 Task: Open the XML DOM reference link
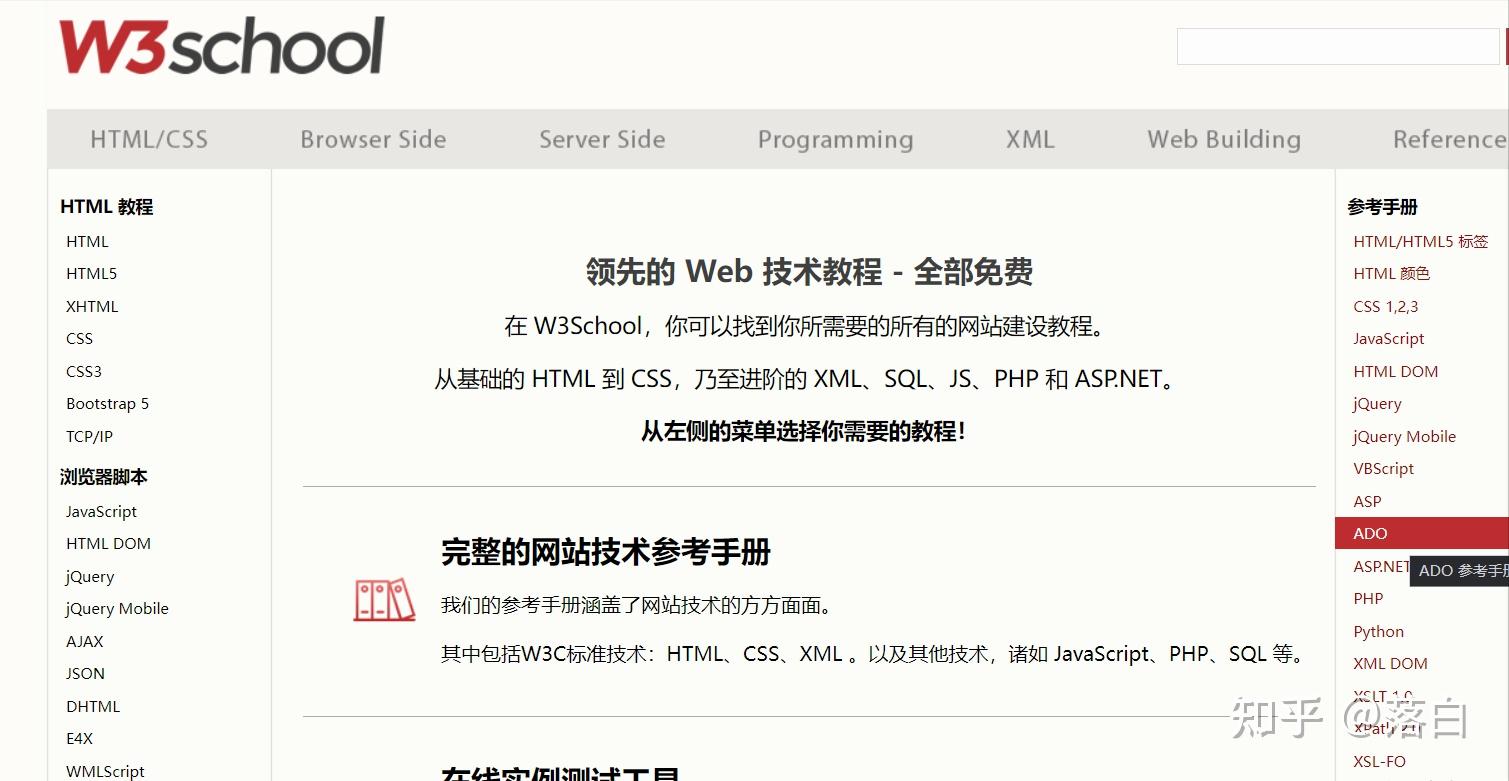pyautogui.click(x=1390, y=663)
